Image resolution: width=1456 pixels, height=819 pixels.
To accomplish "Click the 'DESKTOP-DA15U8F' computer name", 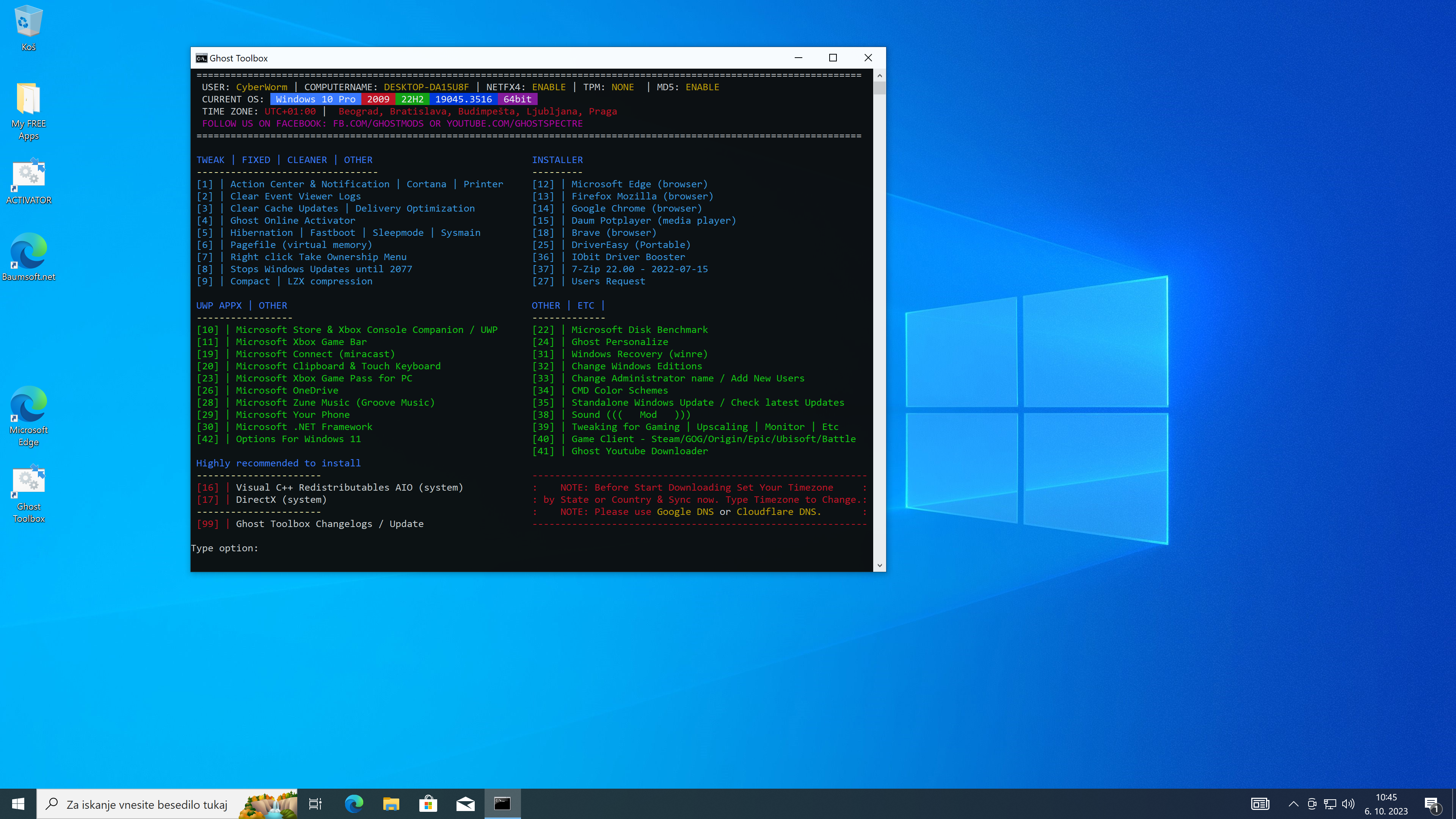I will 426,87.
